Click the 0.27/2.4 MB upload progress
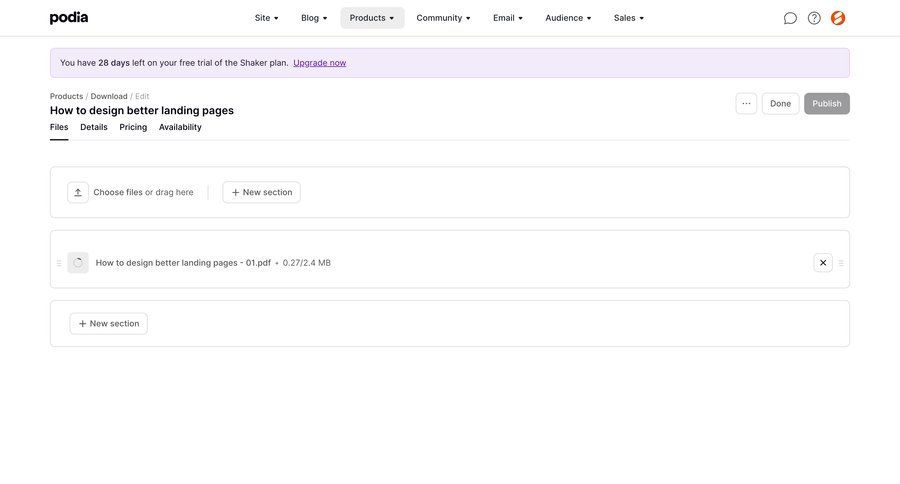 pos(307,263)
